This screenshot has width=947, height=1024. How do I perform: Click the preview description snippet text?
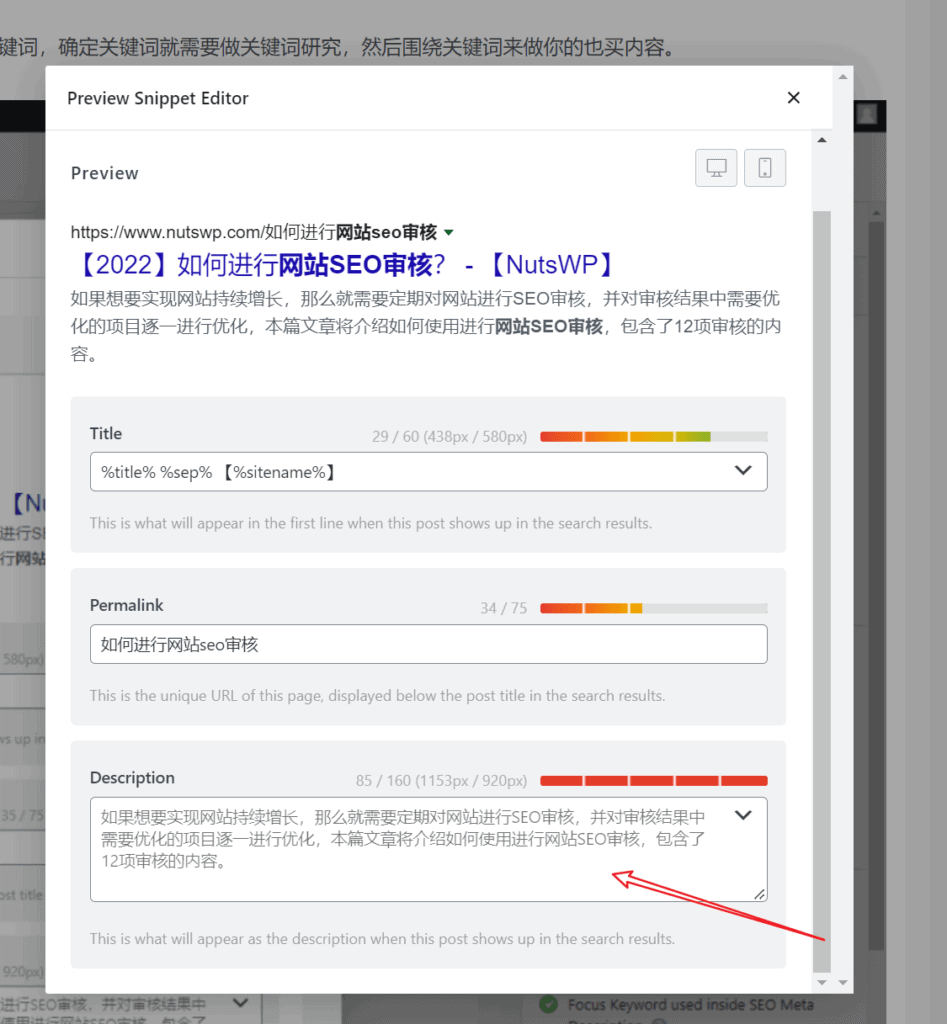point(426,327)
